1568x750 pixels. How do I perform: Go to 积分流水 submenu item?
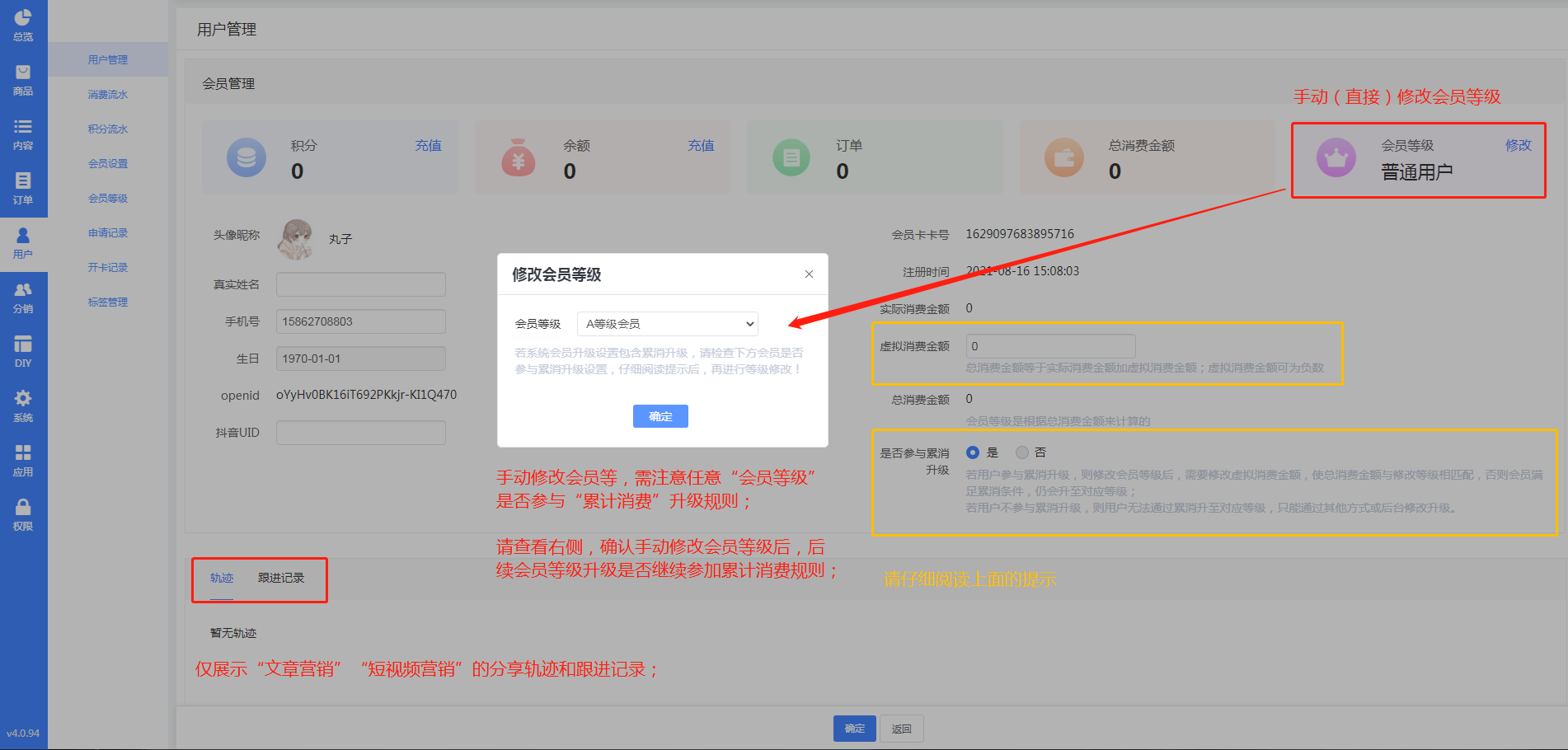click(108, 129)
